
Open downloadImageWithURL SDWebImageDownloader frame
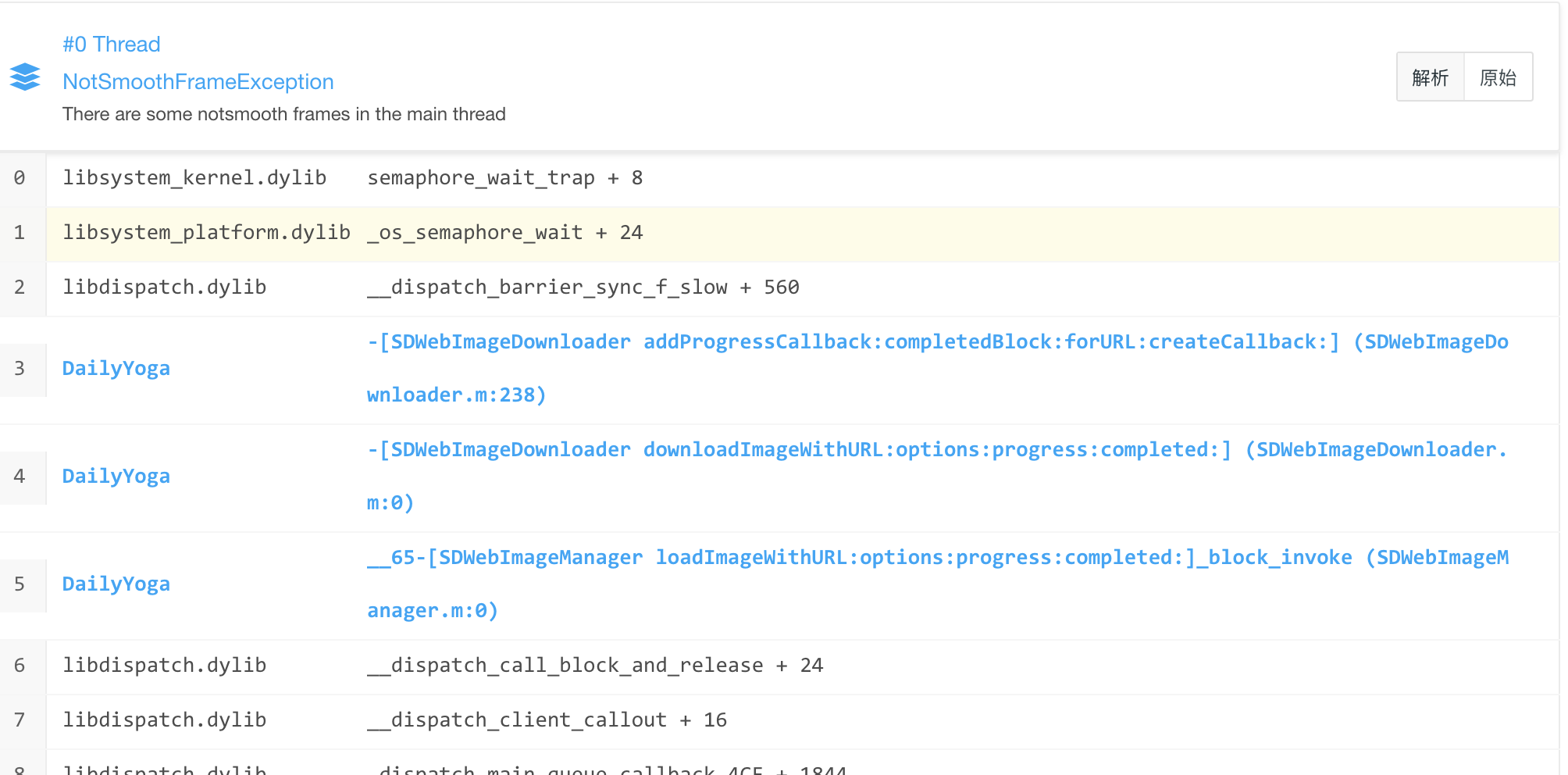(938, 477)
